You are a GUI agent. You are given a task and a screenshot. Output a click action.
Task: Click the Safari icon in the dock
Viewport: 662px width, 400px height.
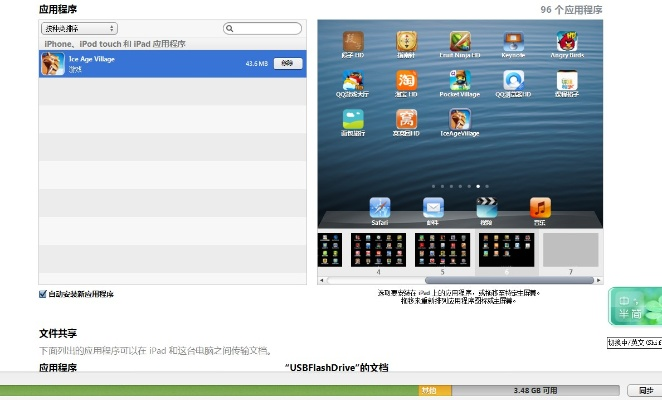click(x=380, y=208)
